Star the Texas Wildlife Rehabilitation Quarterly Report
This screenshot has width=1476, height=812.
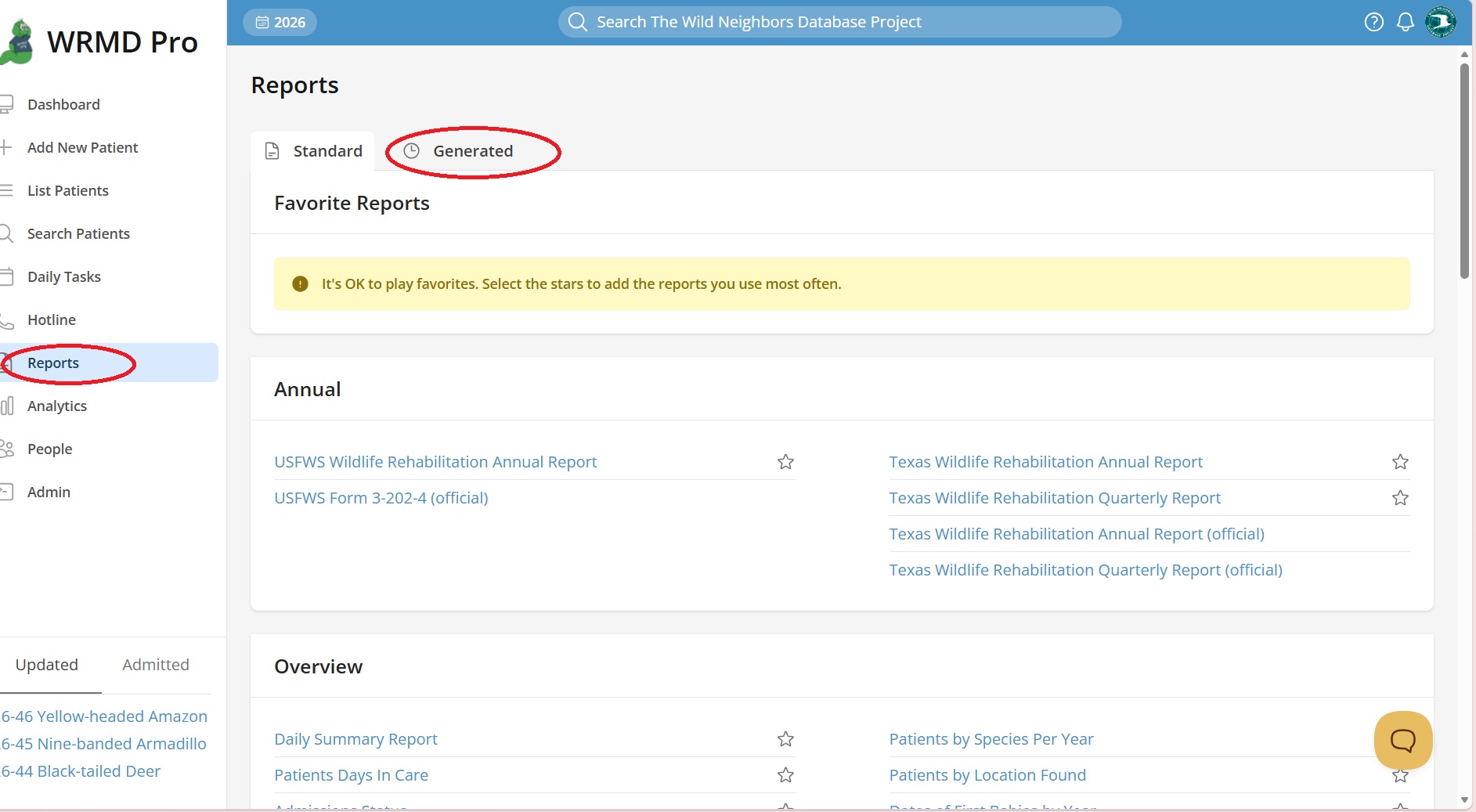pos(1400,498)
